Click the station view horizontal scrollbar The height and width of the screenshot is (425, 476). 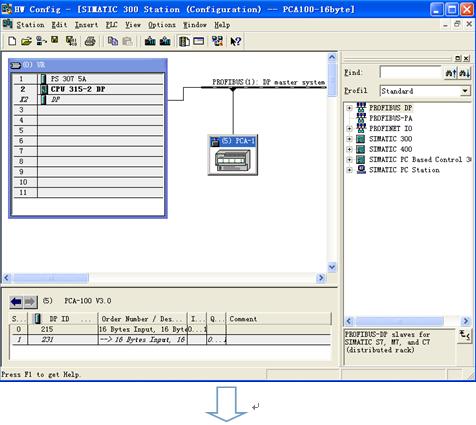[x=164, y=278]
